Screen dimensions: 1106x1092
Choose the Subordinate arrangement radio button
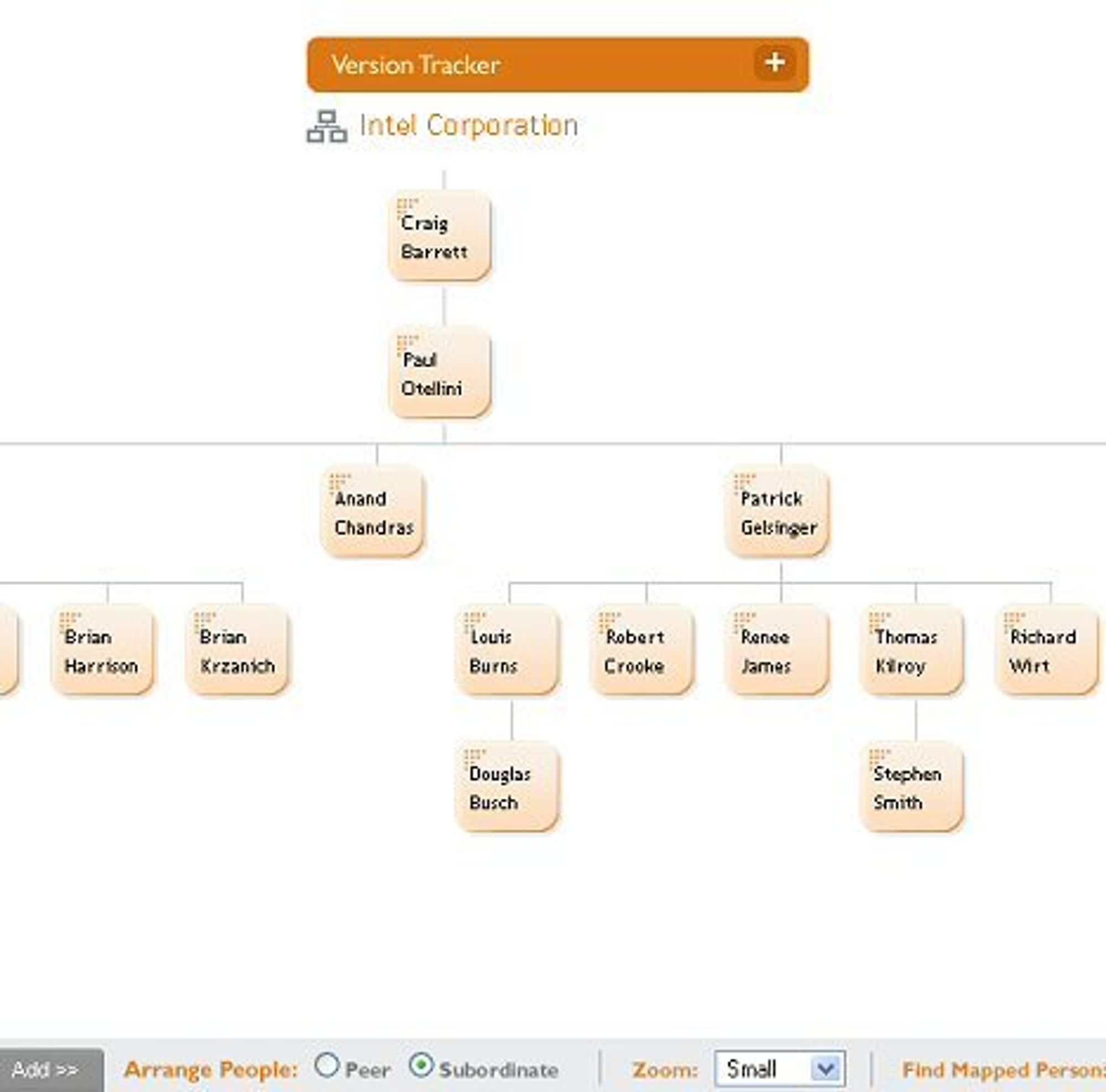pos(421,1065)
